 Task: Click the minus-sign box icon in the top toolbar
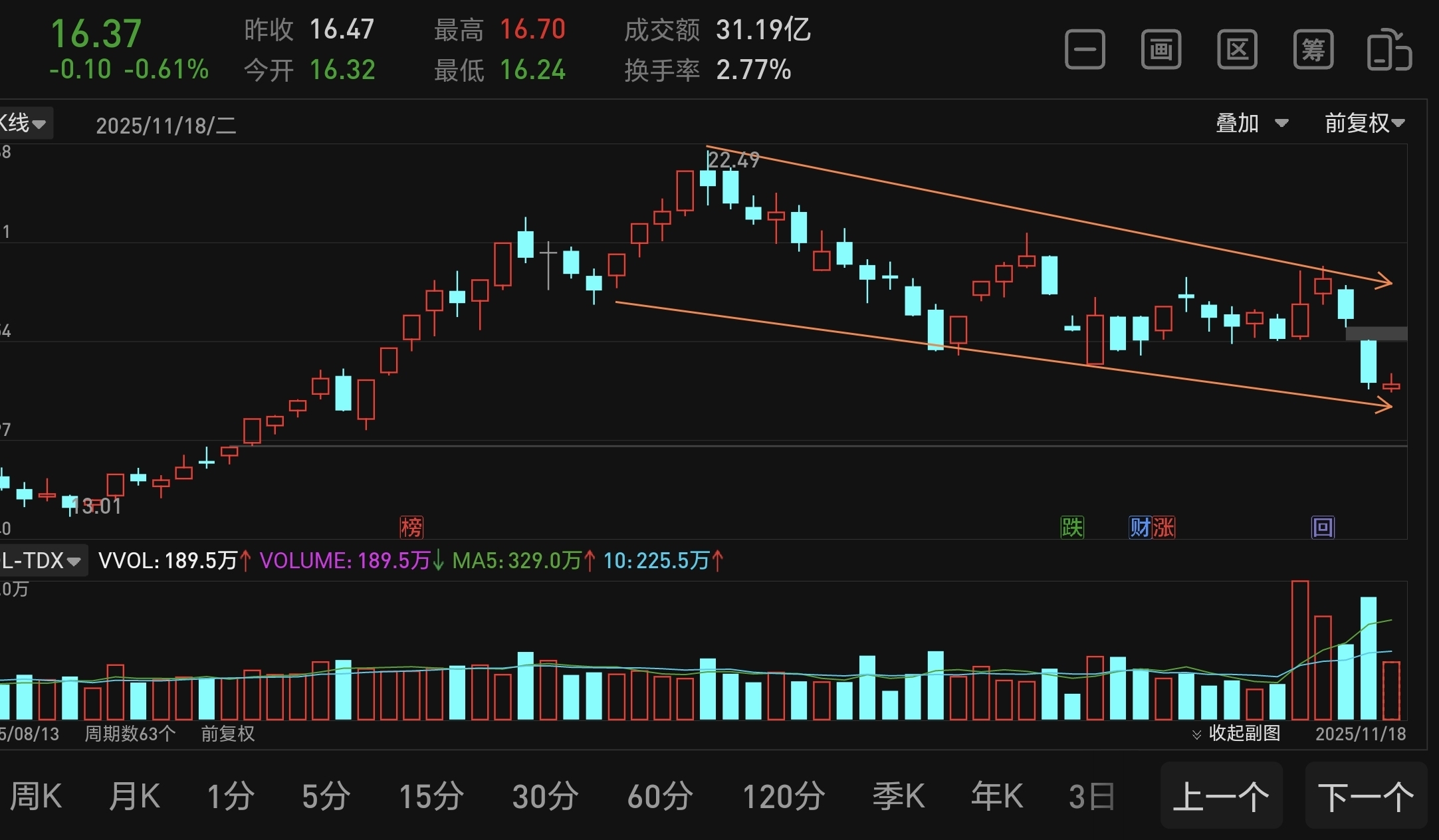1085,50
